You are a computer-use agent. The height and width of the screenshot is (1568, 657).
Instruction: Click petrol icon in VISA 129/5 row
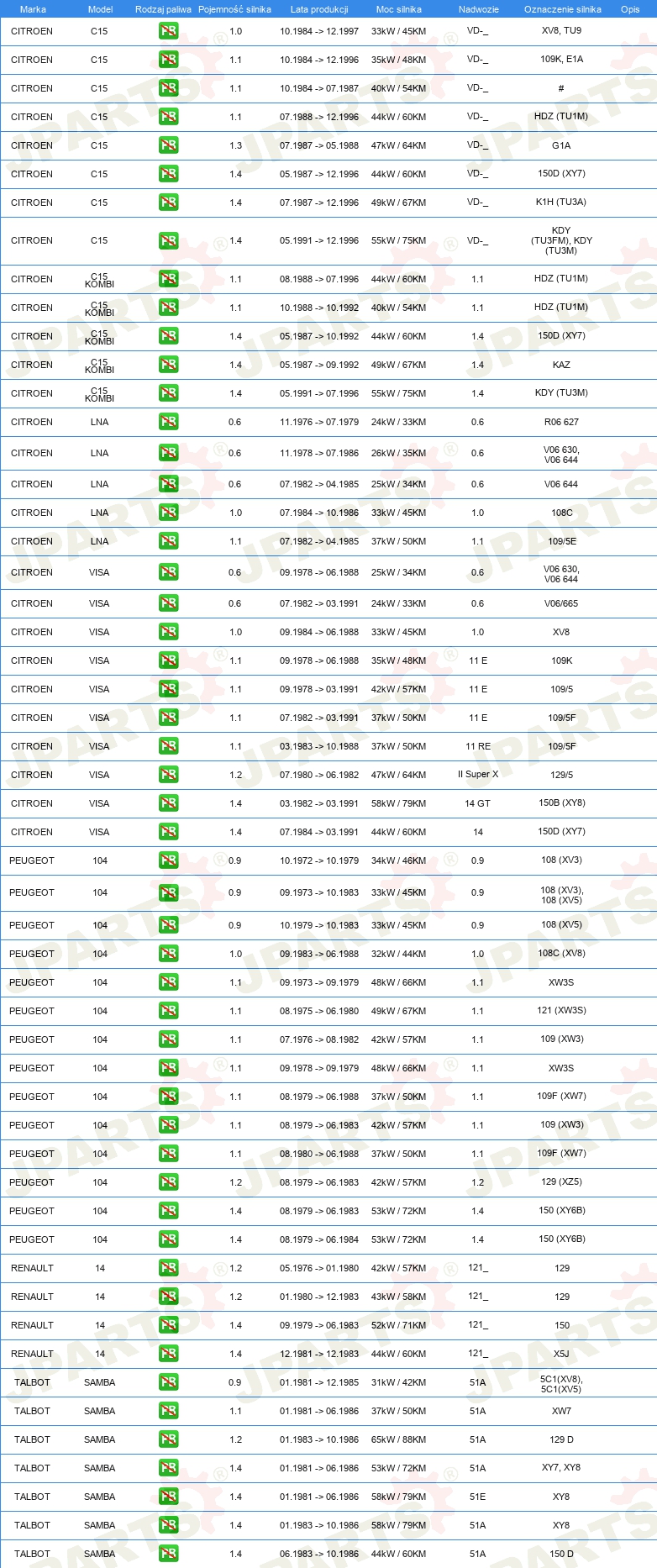pos(168,775)
